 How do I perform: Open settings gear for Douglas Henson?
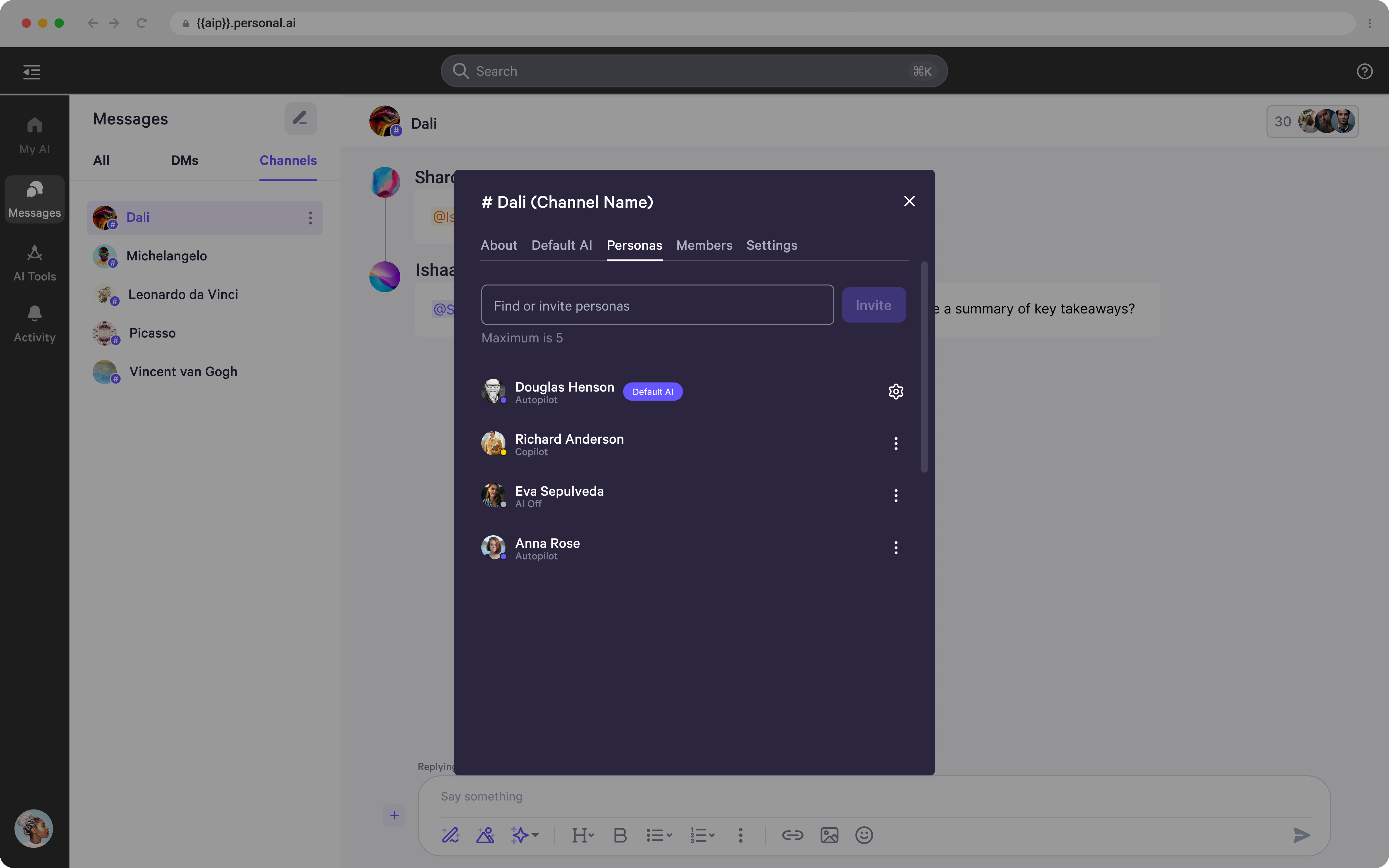pyautogui.click(x=895, y=392)
